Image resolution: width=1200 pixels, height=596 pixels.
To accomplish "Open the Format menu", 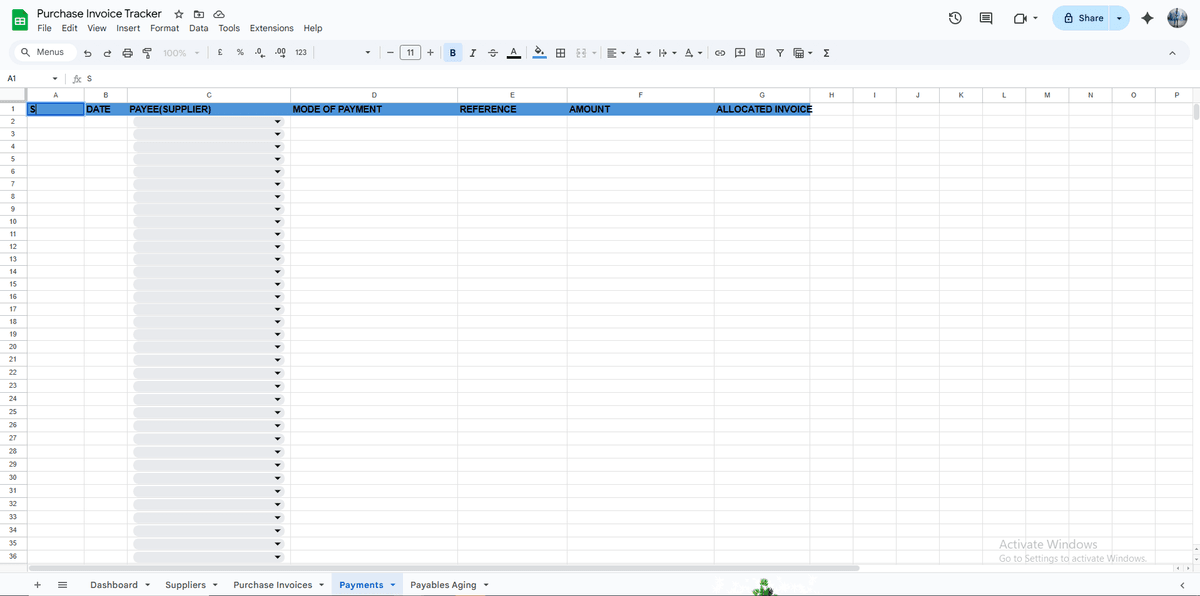I will (x=165, y=28).
